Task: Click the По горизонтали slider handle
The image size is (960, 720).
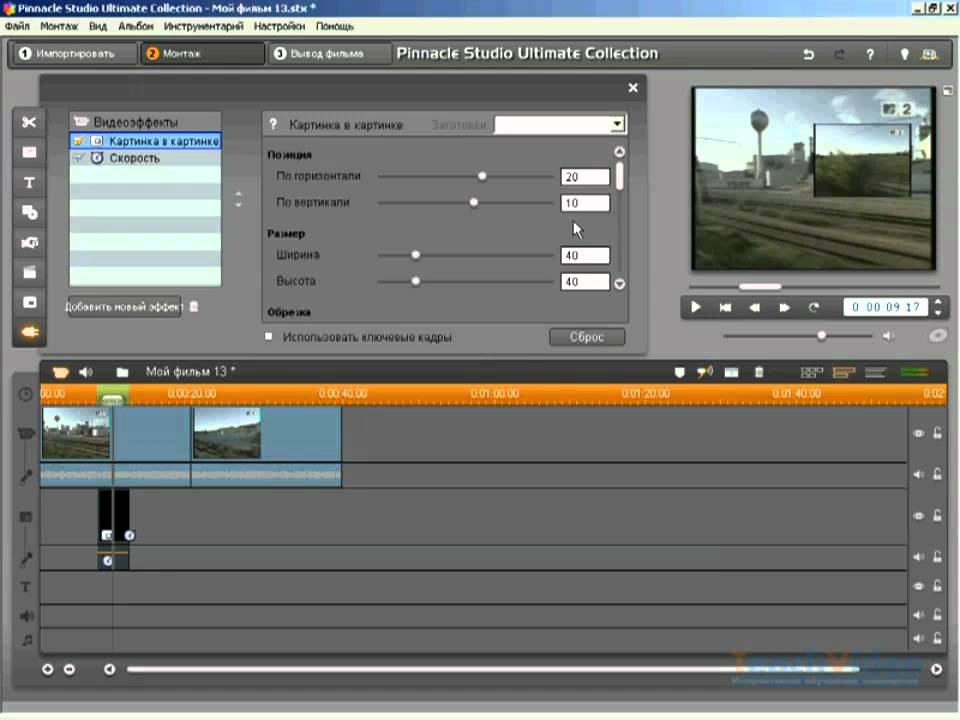Action: pos(482,176)
